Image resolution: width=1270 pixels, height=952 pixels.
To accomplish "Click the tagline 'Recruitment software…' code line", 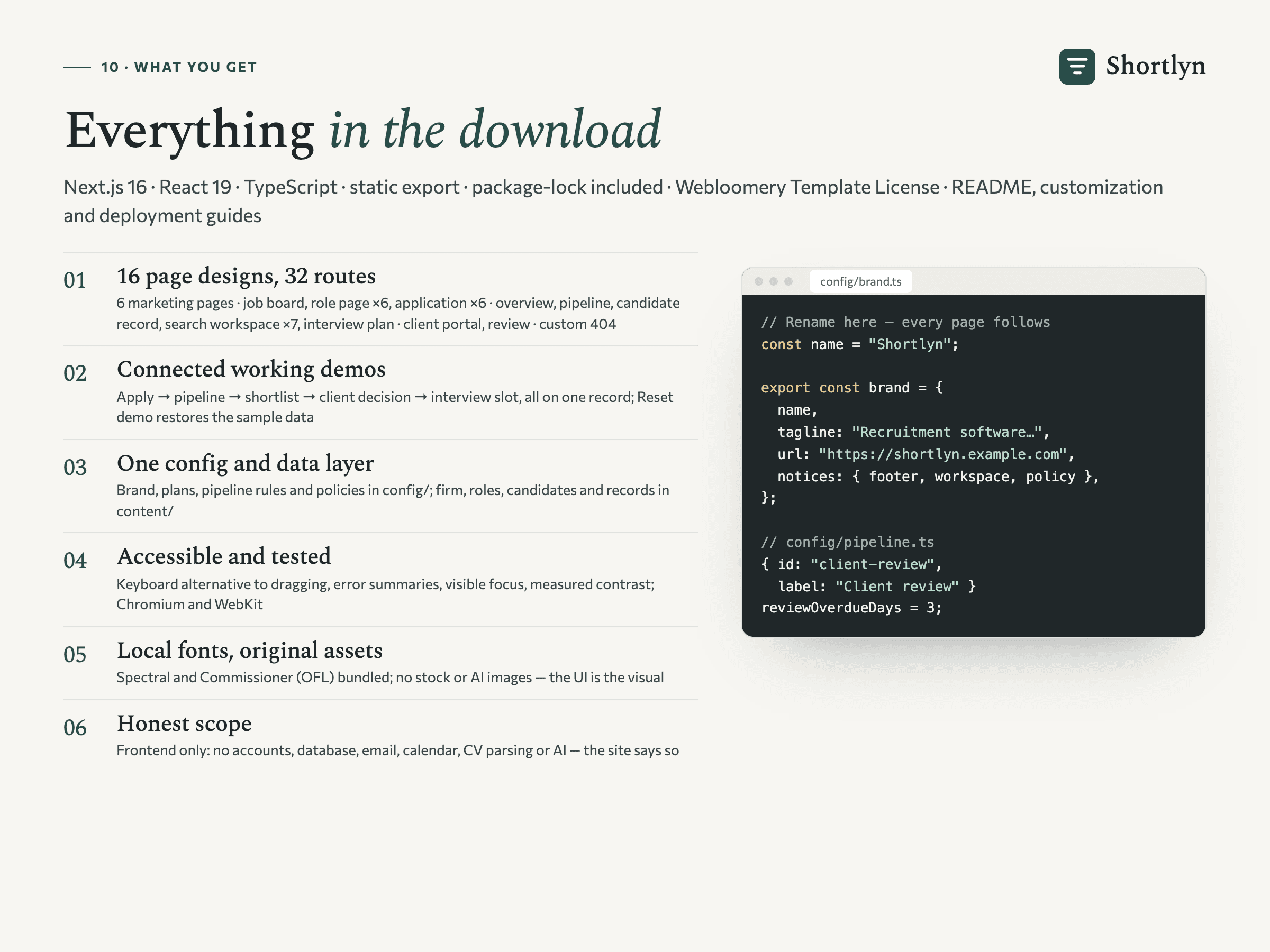I will (x=913, y=432).
